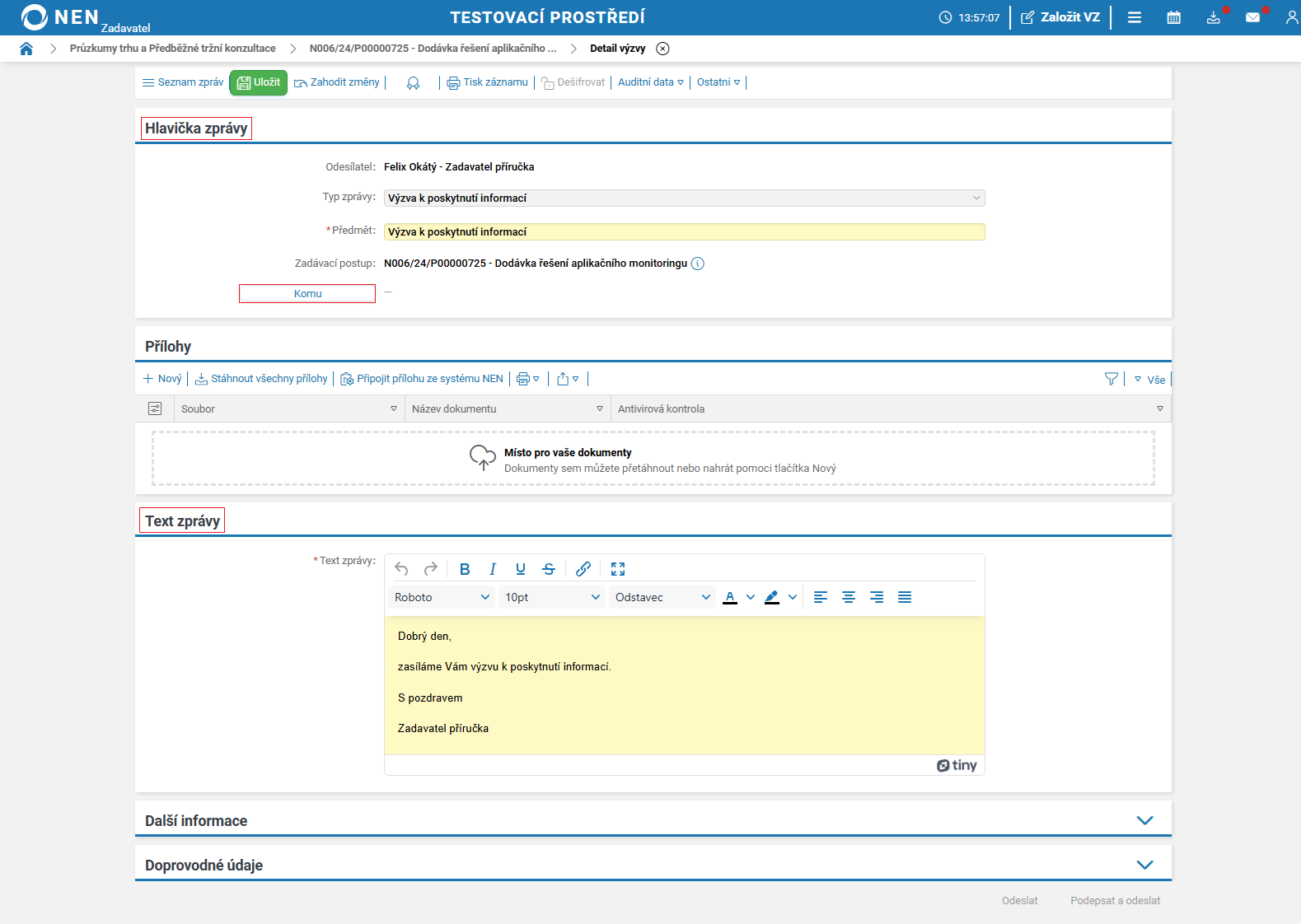Toggle strikethrough formatting in editor
1301x924 pixels.
pos(549,569)
